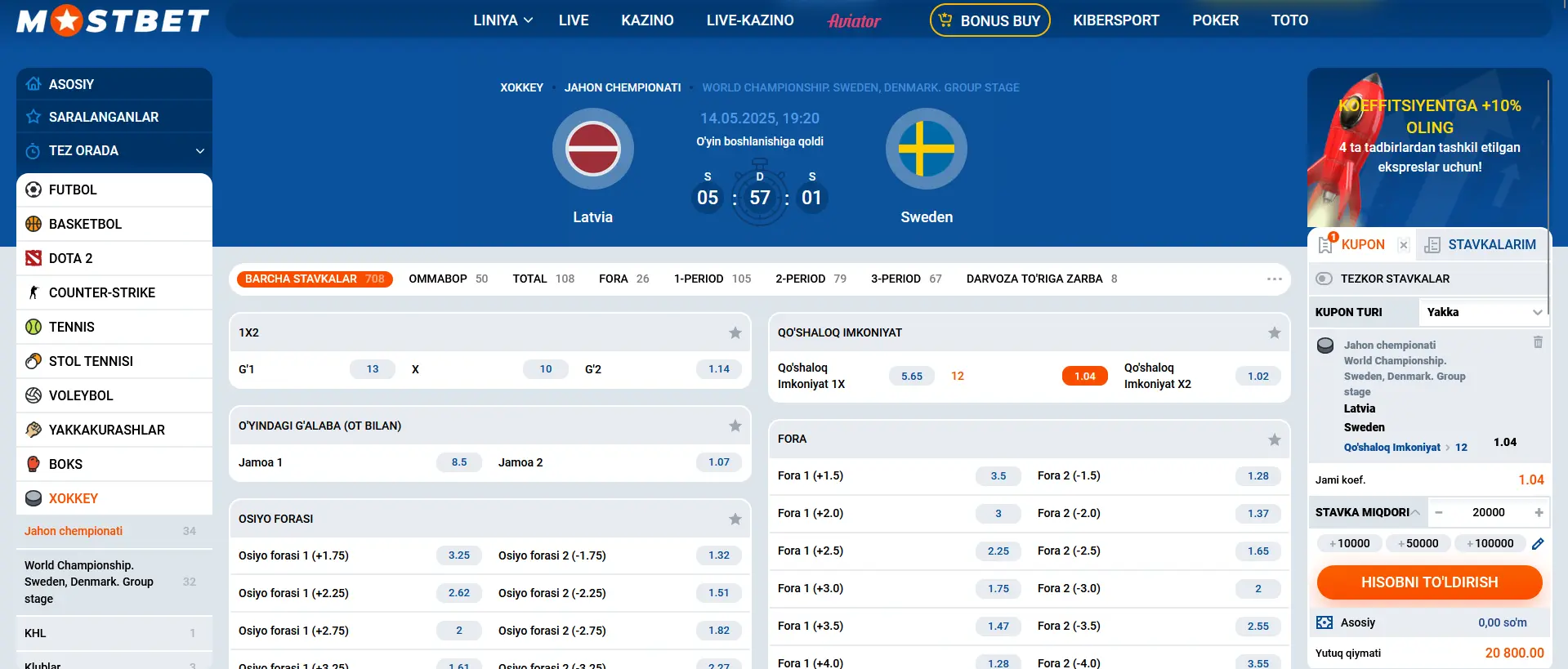1568x669 pixels.
Task: Favorite Qo'shaloq Imkoniyat market star
Action: (1275, 332)
